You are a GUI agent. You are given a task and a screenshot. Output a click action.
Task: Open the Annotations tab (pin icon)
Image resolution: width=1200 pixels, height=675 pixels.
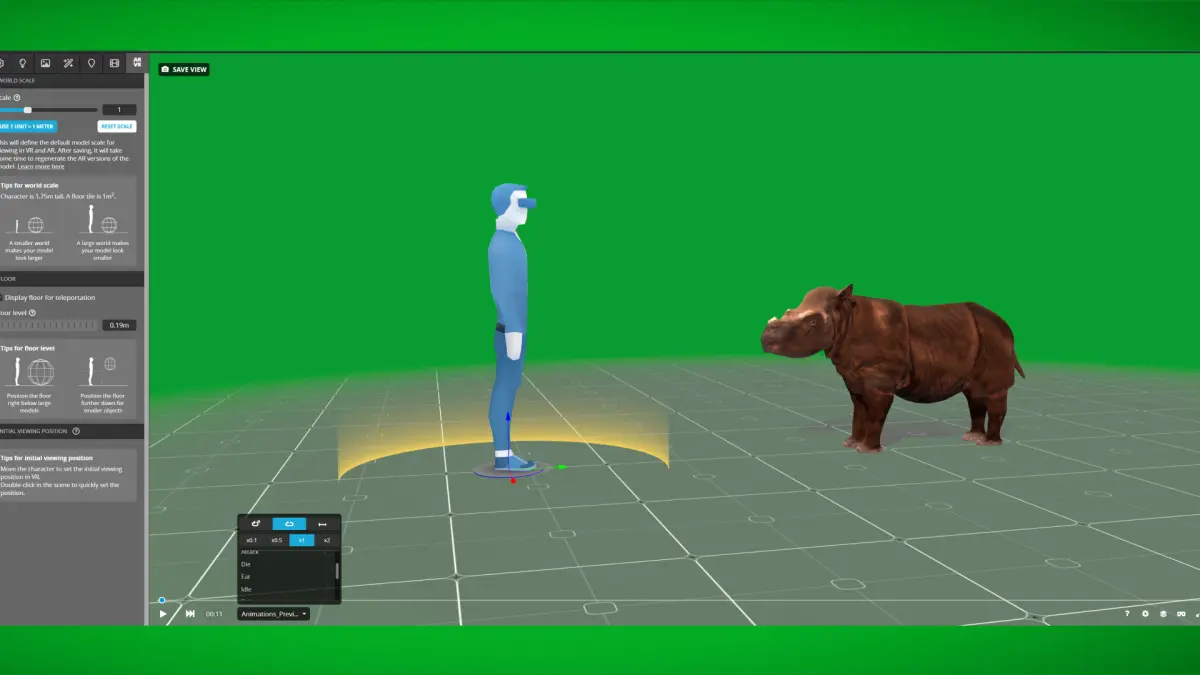pyautogui.click(x=91, y=63)
